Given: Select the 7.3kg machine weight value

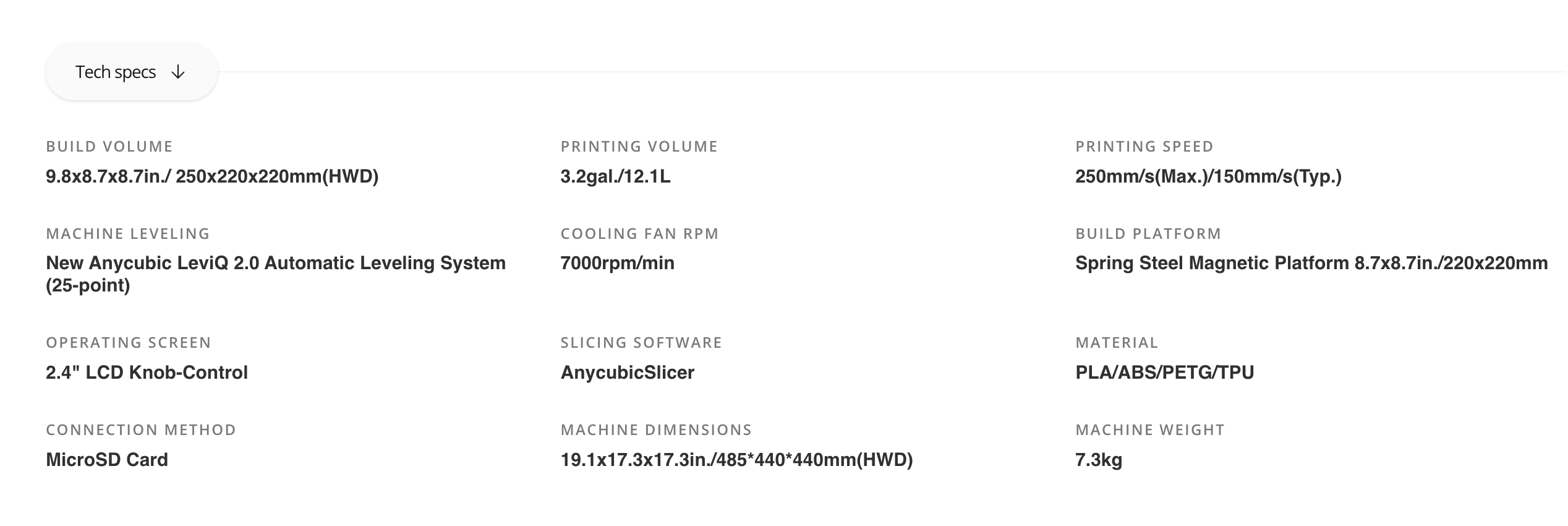Looking at the screenshot, I should 1099,460.
